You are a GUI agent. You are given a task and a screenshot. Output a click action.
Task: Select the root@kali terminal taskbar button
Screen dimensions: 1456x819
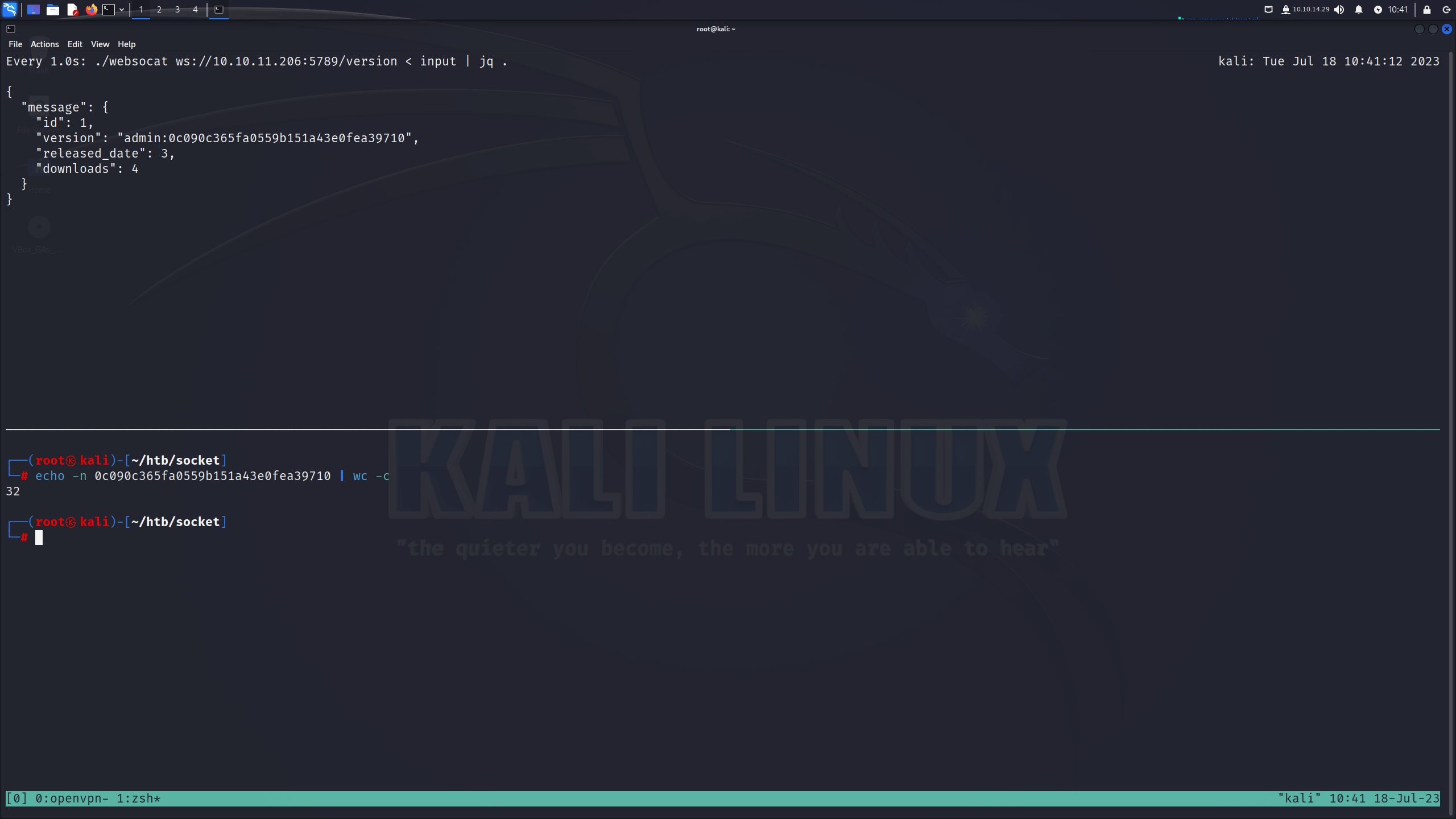click(x=219, y=10)
